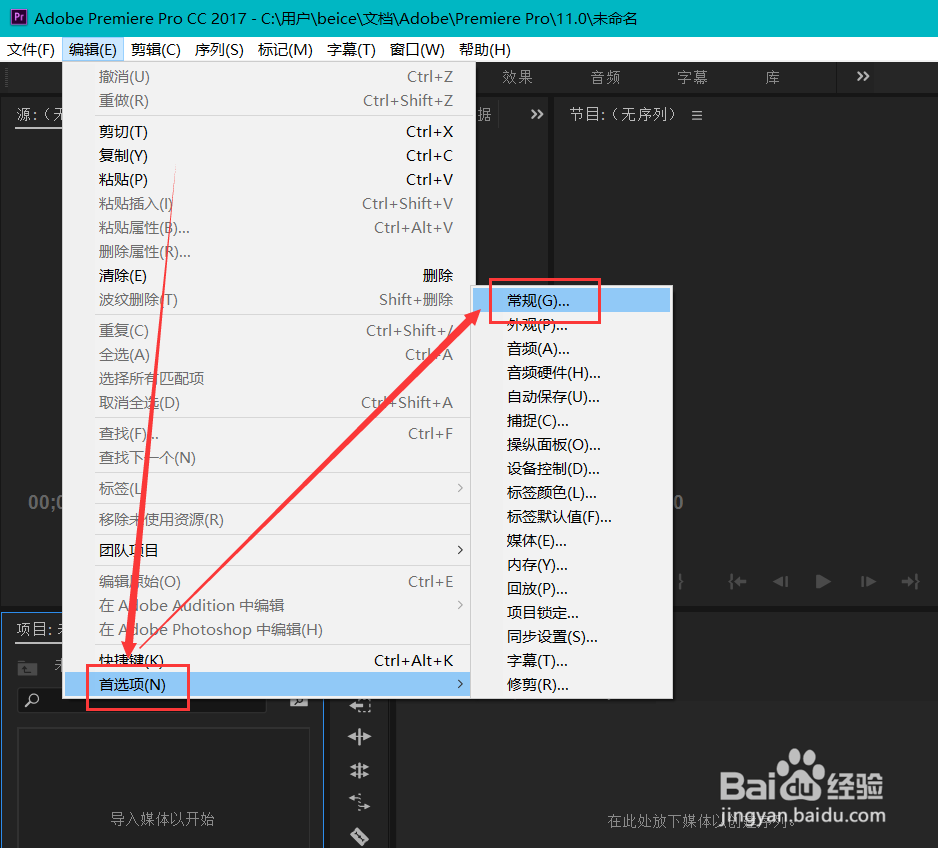Click Mark Out brace icon in Program monitor

coord(680,581)
